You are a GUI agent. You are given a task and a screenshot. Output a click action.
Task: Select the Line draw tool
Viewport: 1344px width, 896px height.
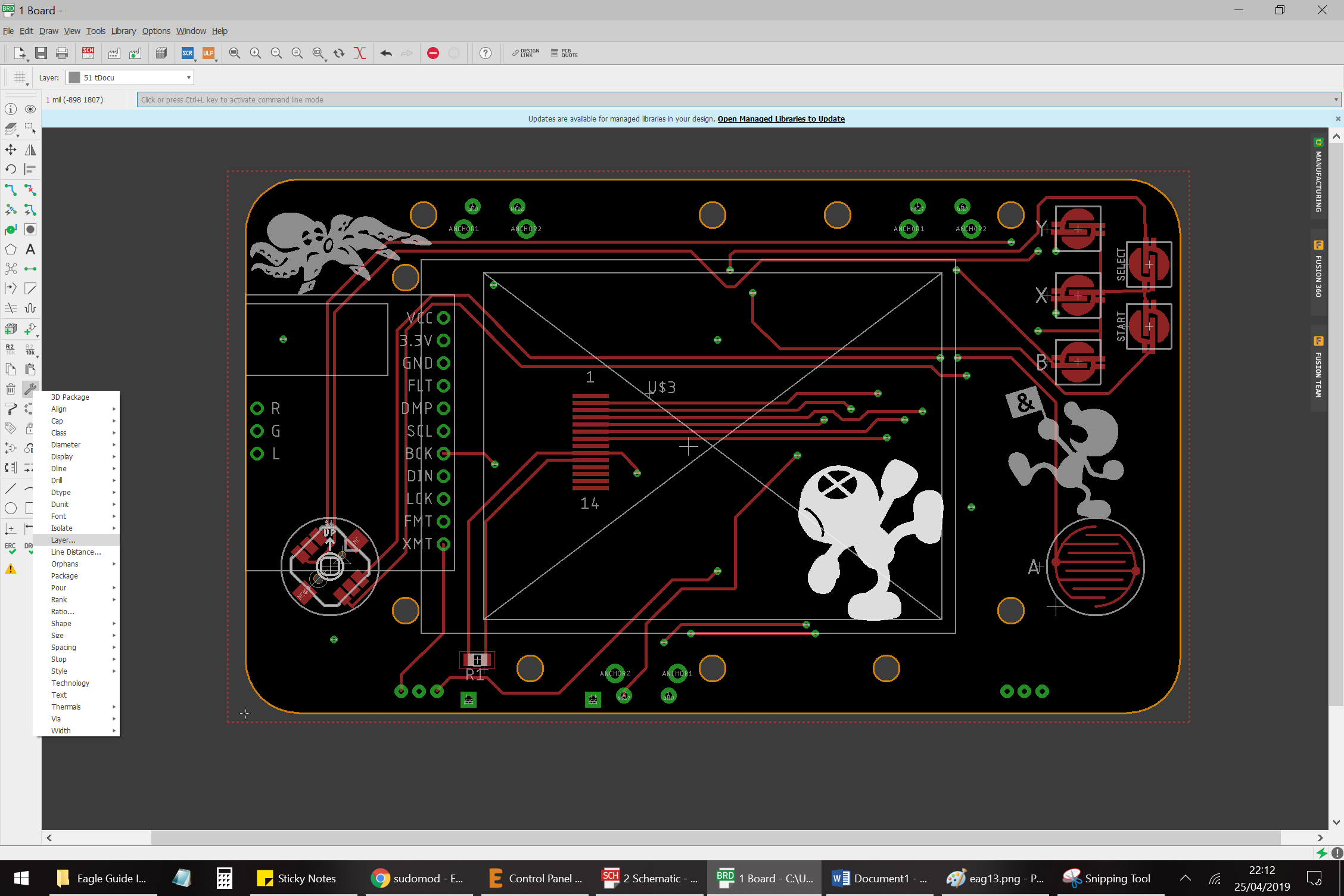coord(11,489)
